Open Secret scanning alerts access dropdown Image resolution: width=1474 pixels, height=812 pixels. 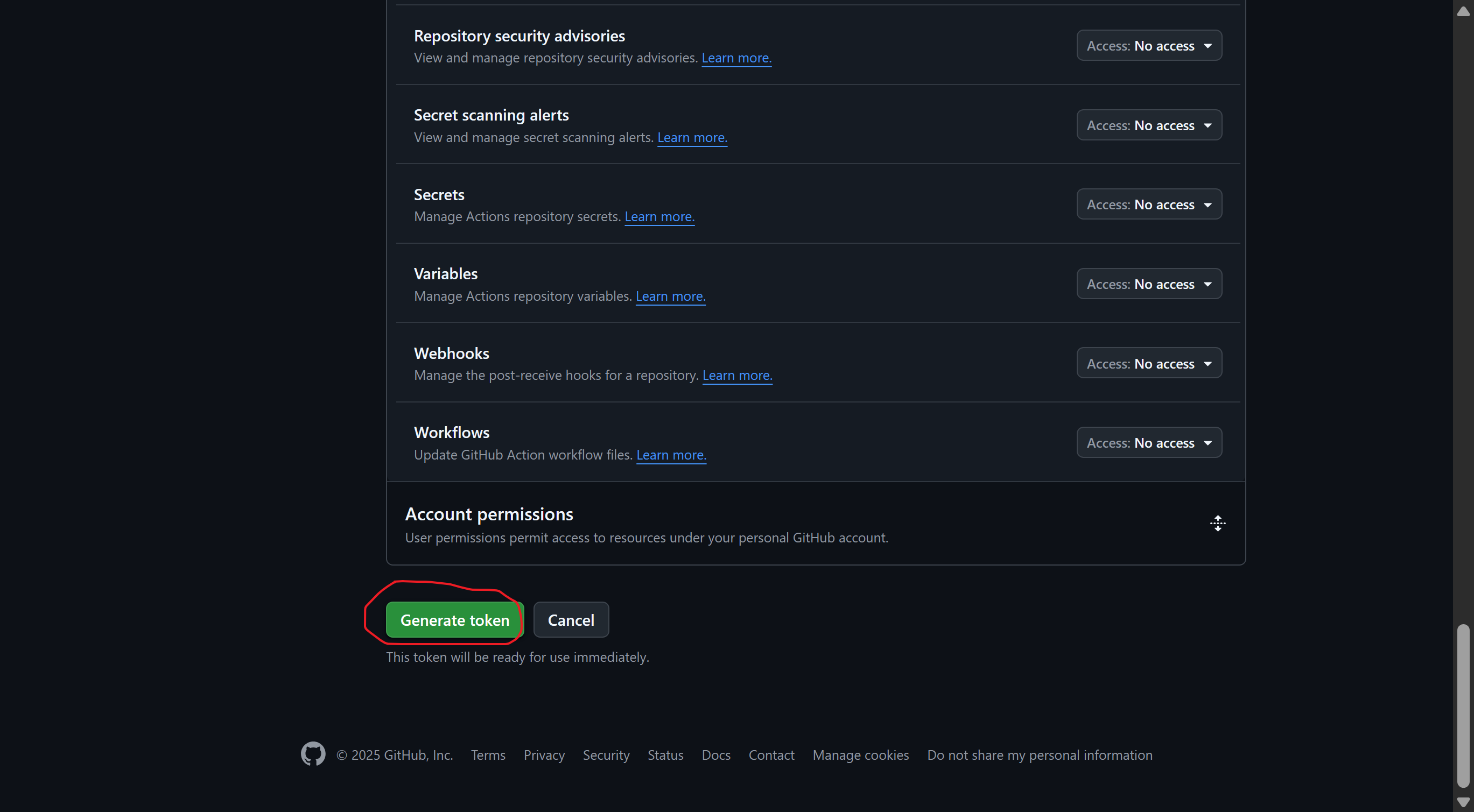coord(1149,125)
